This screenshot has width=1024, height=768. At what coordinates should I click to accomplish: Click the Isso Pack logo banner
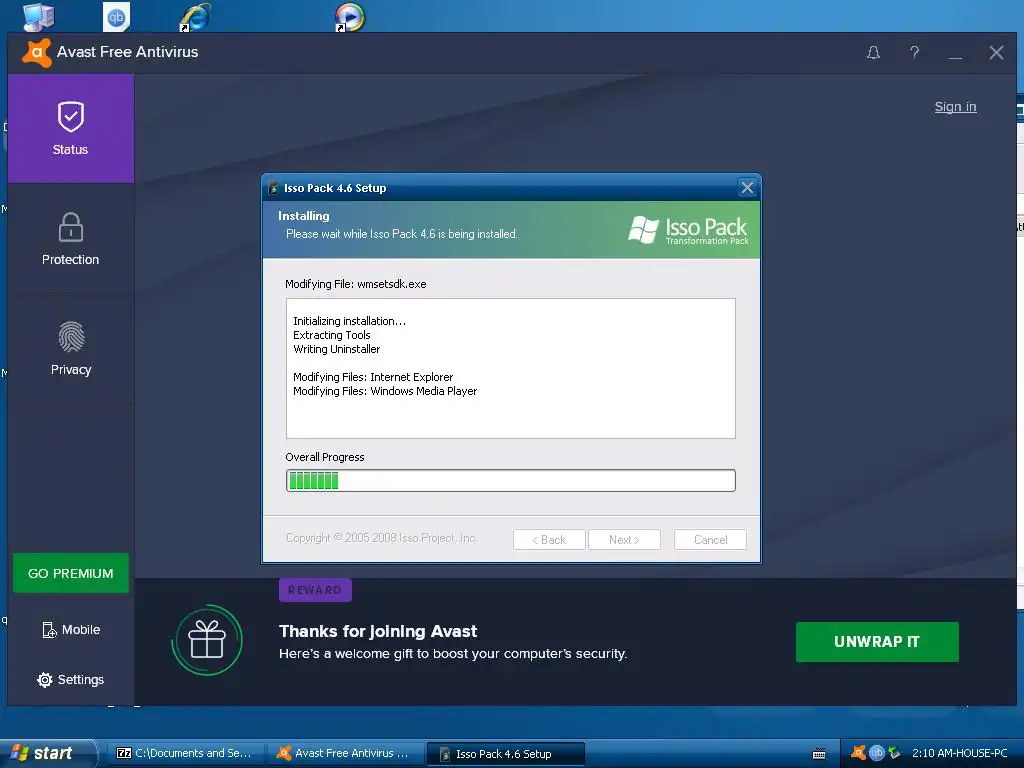coord(688,231)
